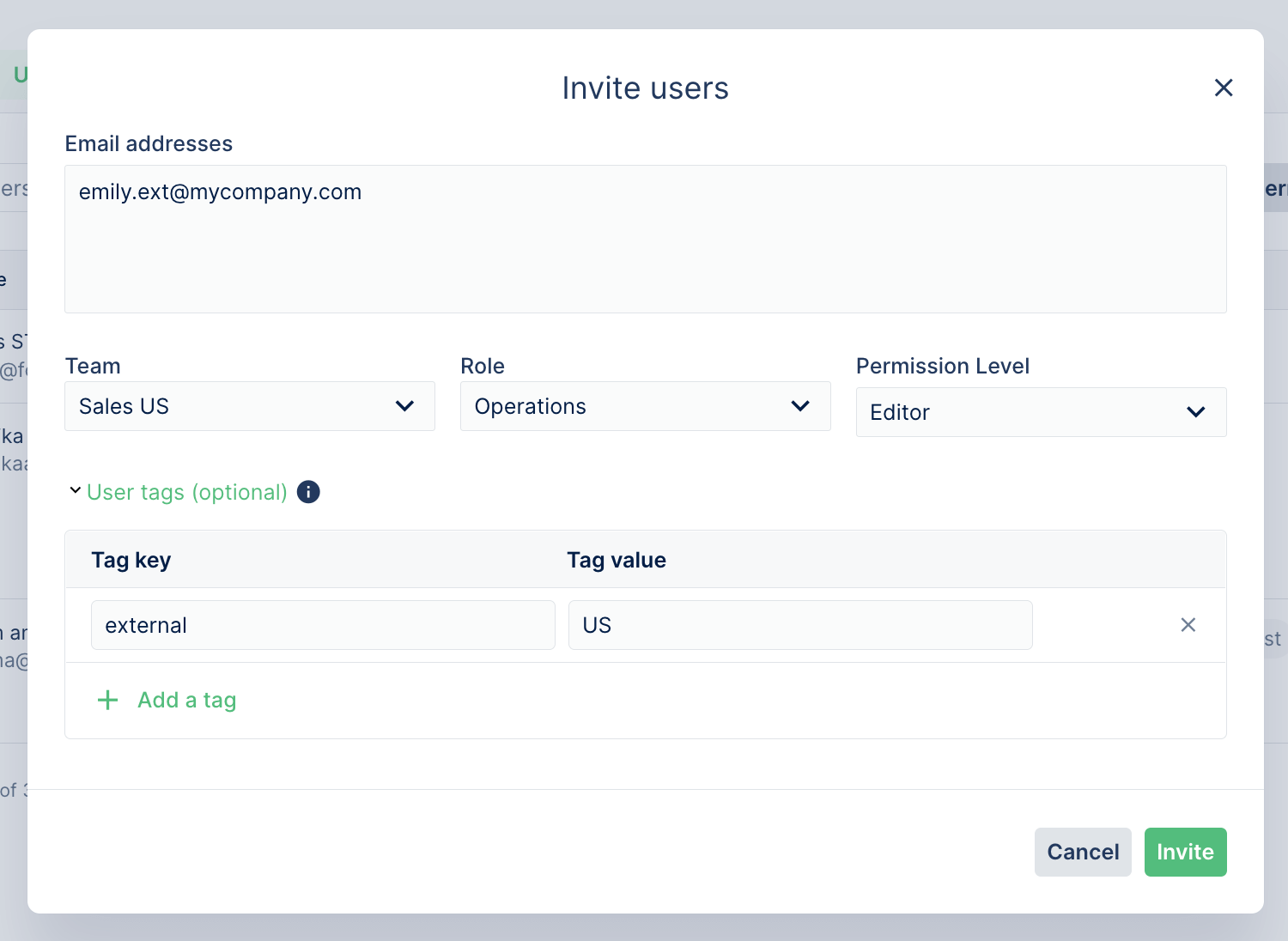Click the green Invite button

pyautogui.click(x=1186, y=852)
